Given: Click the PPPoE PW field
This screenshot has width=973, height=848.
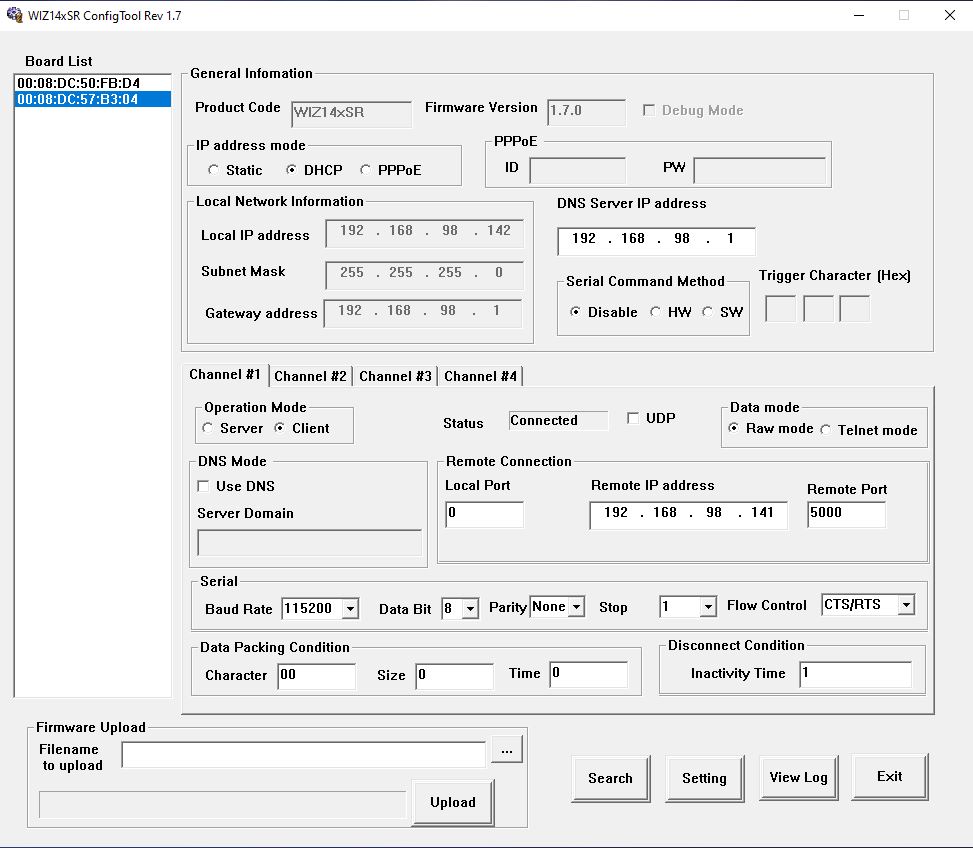Looking at the screenshot, I should [760, 170].
